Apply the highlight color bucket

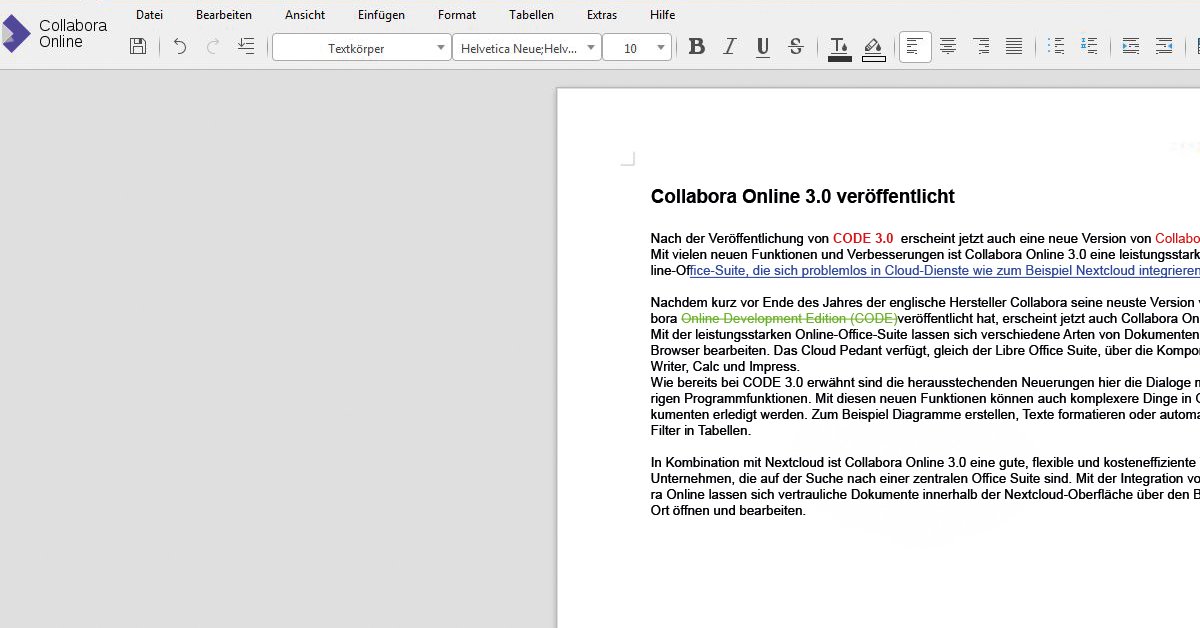pyautogui.click(x=873, y=48)
